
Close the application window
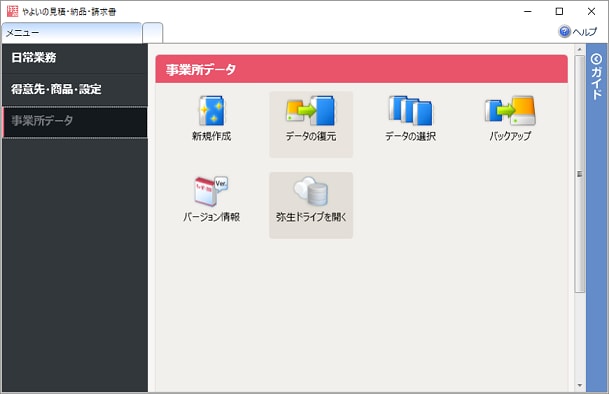591,11
